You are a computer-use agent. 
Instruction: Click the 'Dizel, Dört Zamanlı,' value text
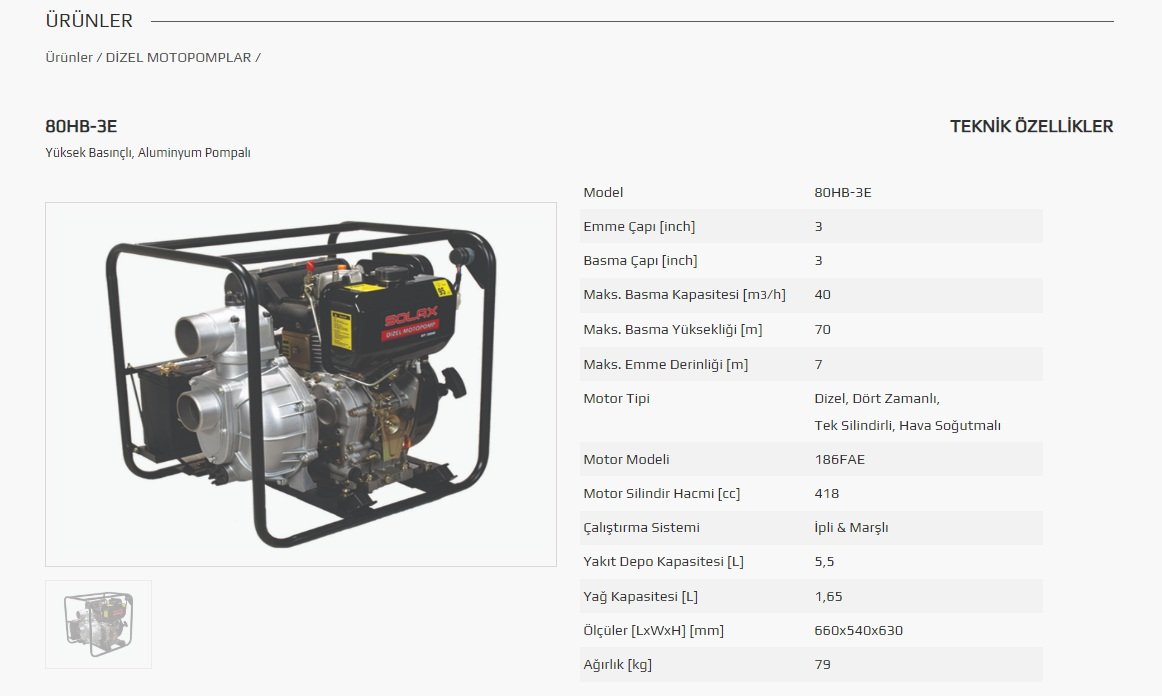click(x=877, y=398)
